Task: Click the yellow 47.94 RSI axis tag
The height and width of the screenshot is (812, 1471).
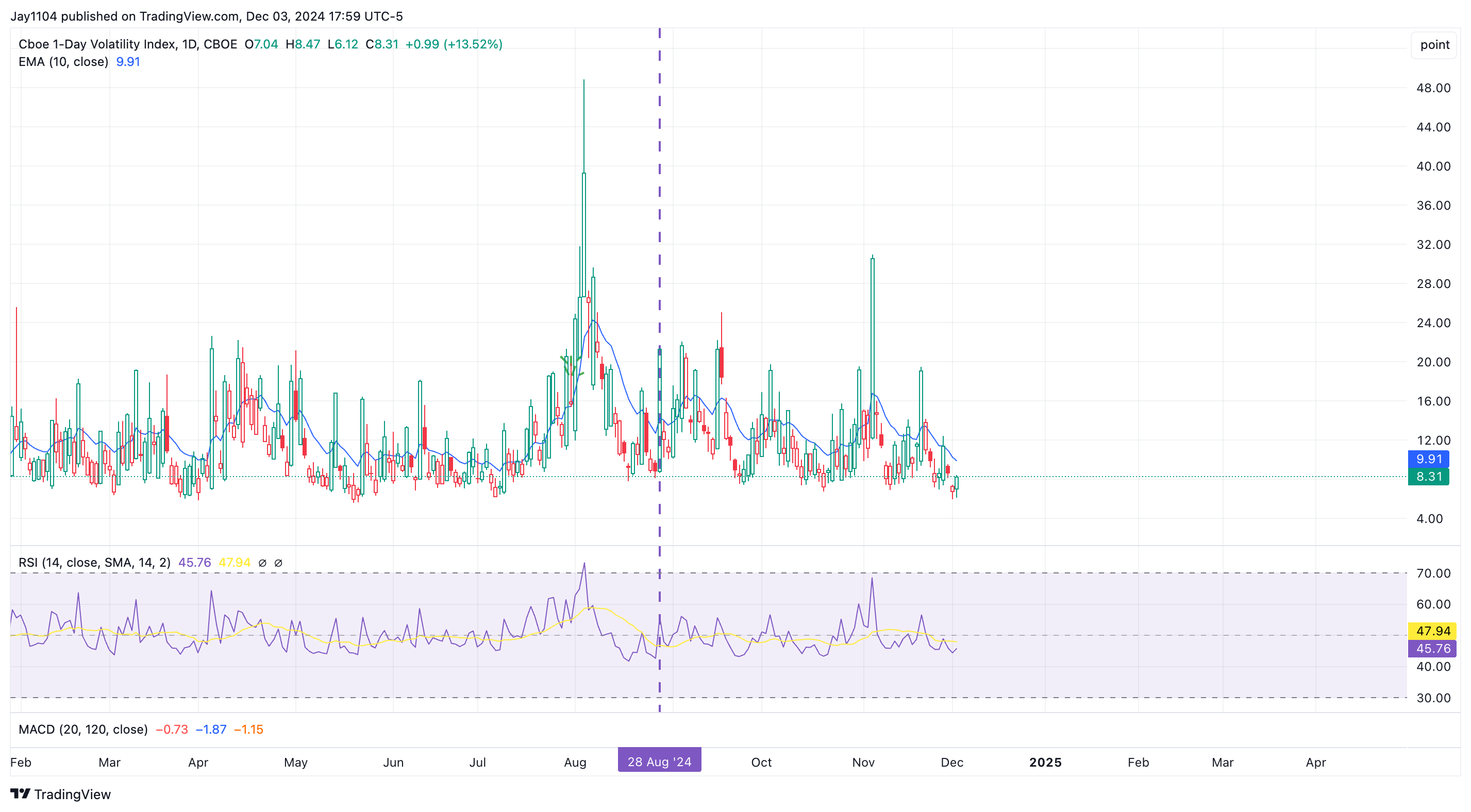Action: pyautogui.click(x=1432, y=631)
